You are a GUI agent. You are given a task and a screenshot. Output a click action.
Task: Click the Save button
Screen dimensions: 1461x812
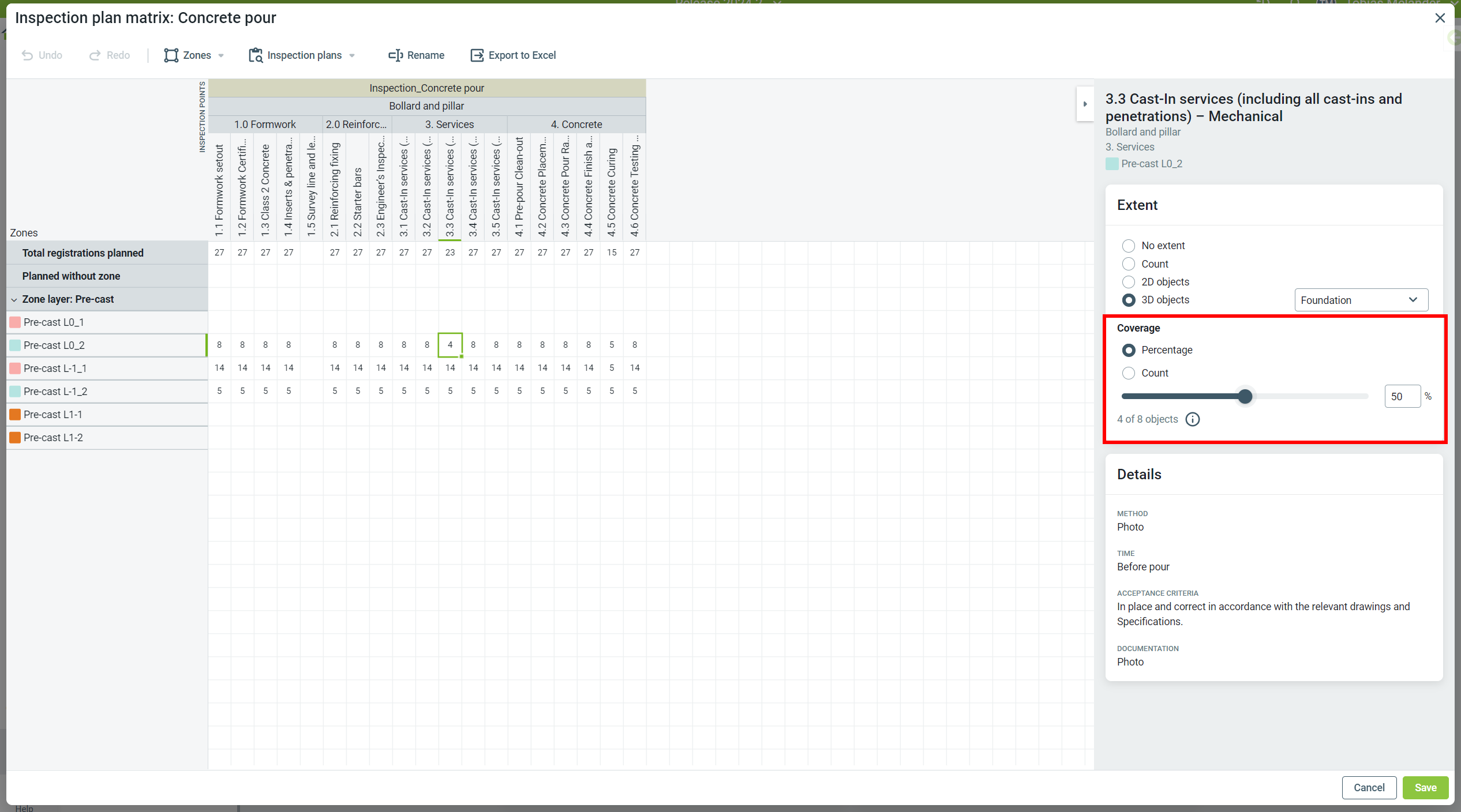(x=1425, y=787)
